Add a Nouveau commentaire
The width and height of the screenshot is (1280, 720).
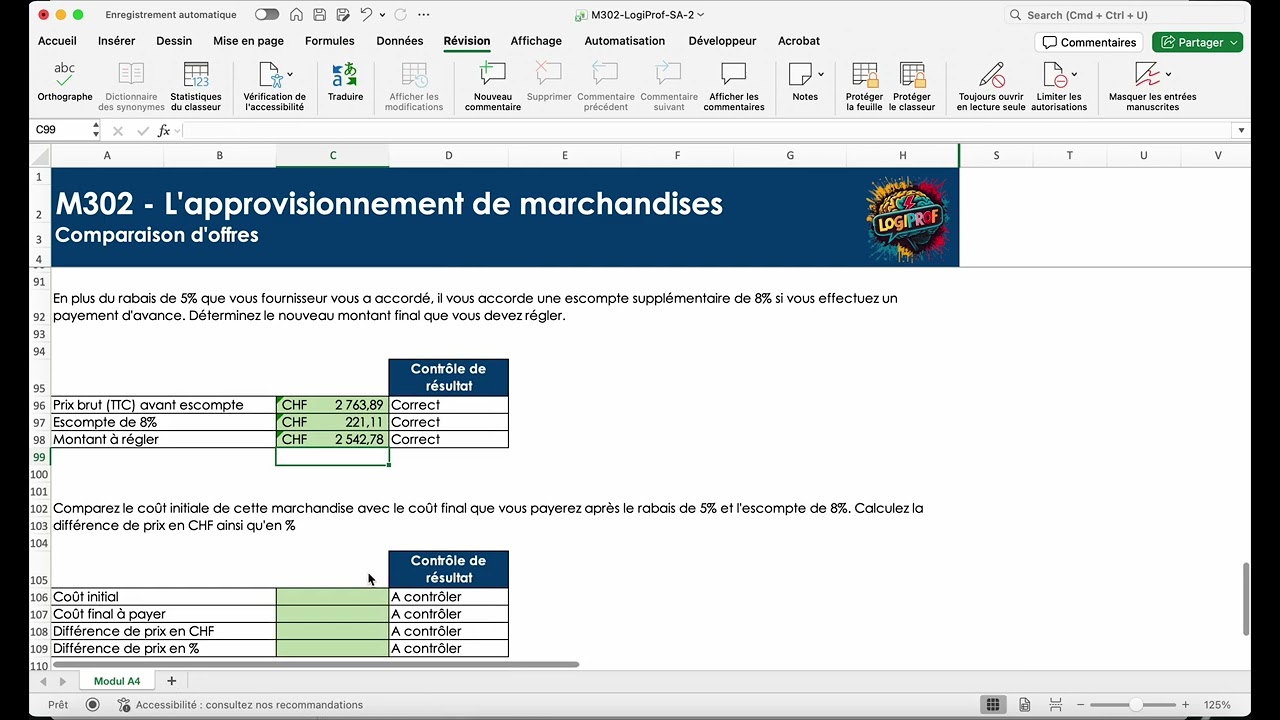click(x=492, y=87)
